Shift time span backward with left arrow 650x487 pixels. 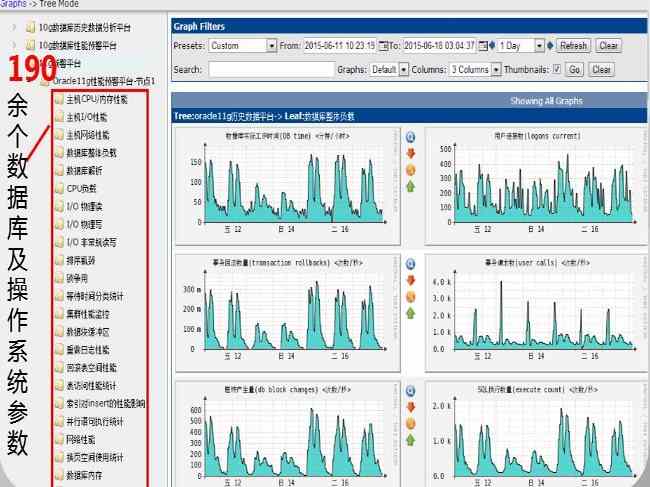click(x=492, y=46)
